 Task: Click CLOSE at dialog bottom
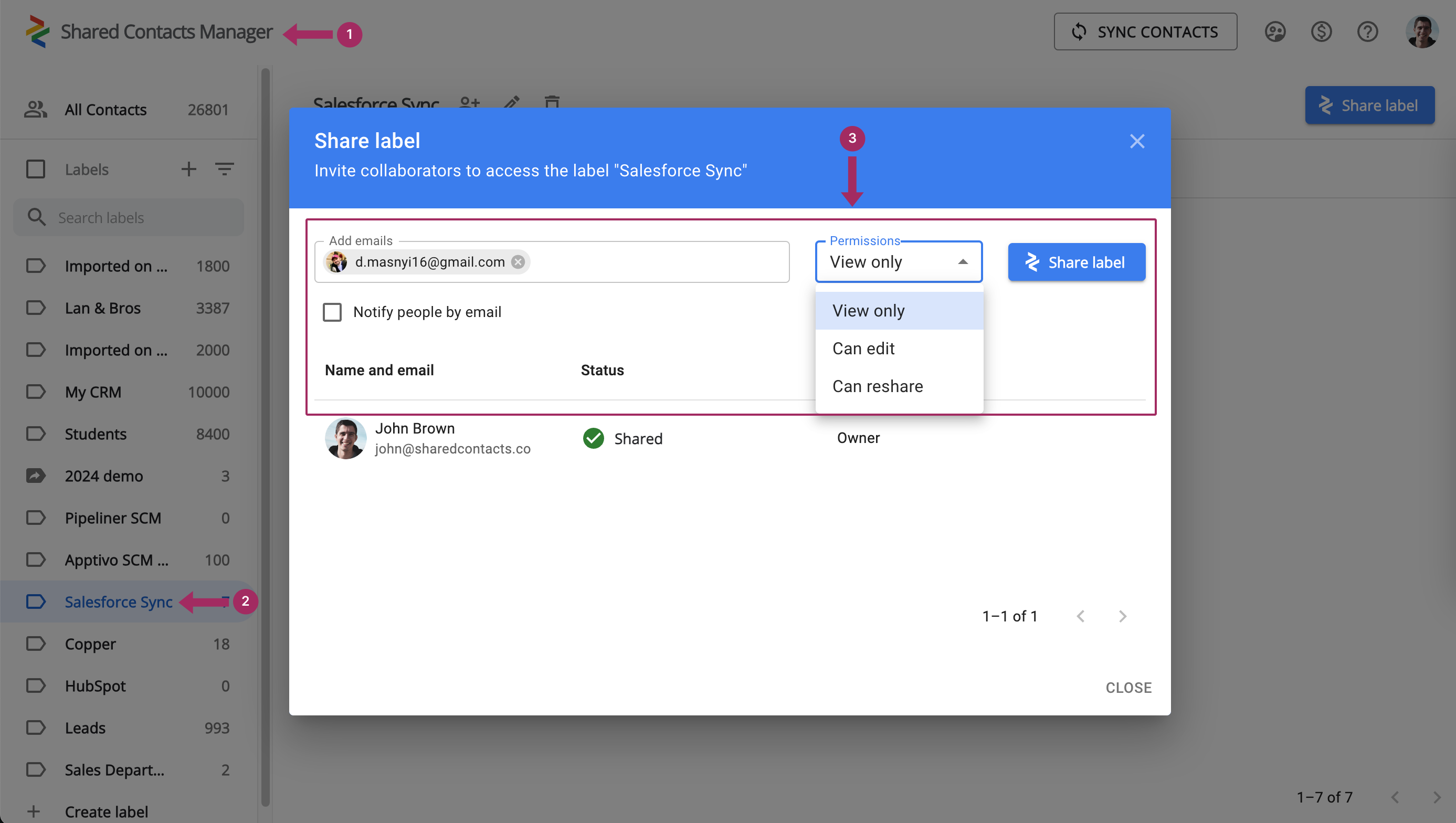click(1128, 688)
